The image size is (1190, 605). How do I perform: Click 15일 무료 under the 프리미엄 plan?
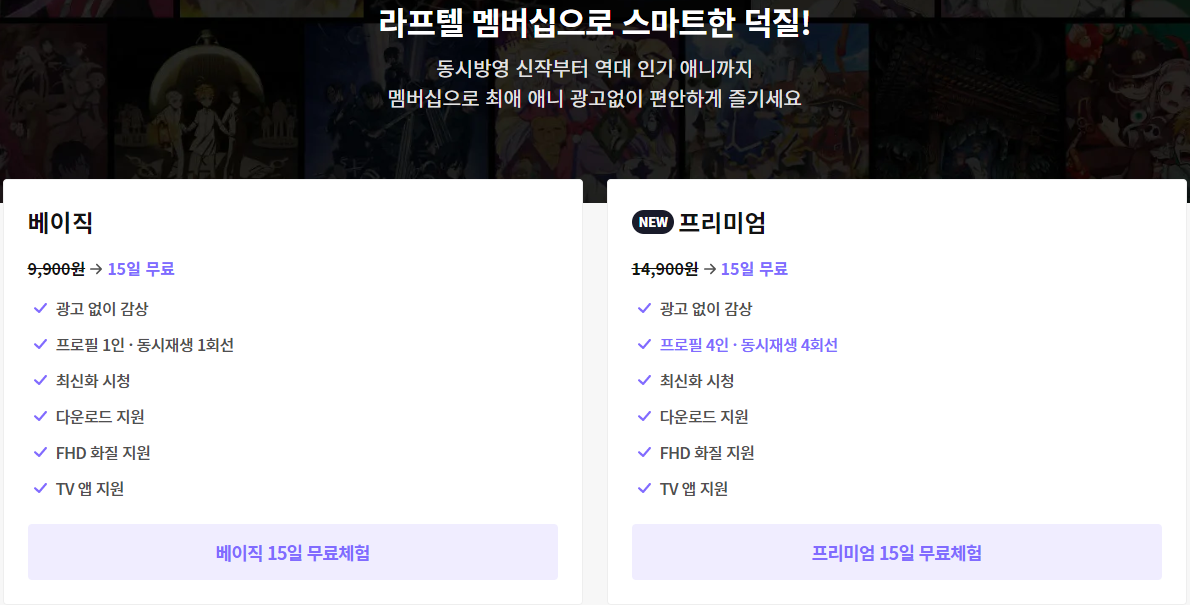(x=754, y=269)
